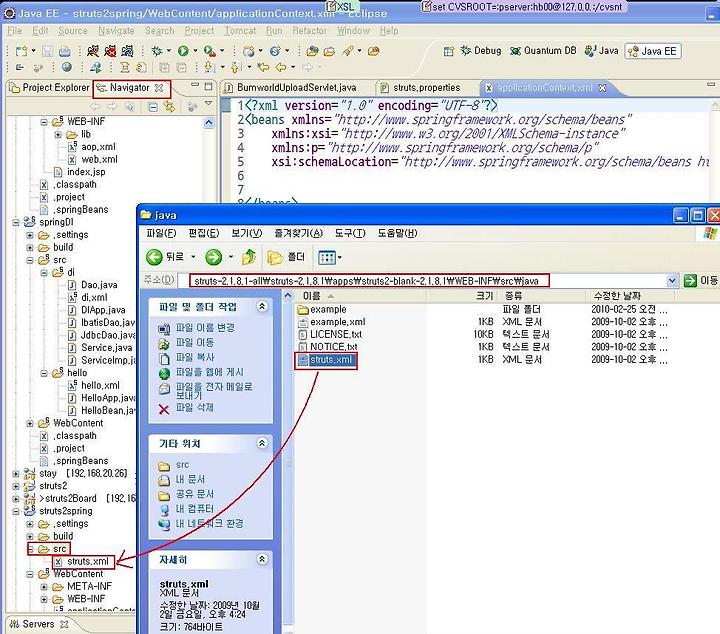720x634 pixels.
Task: Click the Open Perspective icon
Action: pos(449,51)
